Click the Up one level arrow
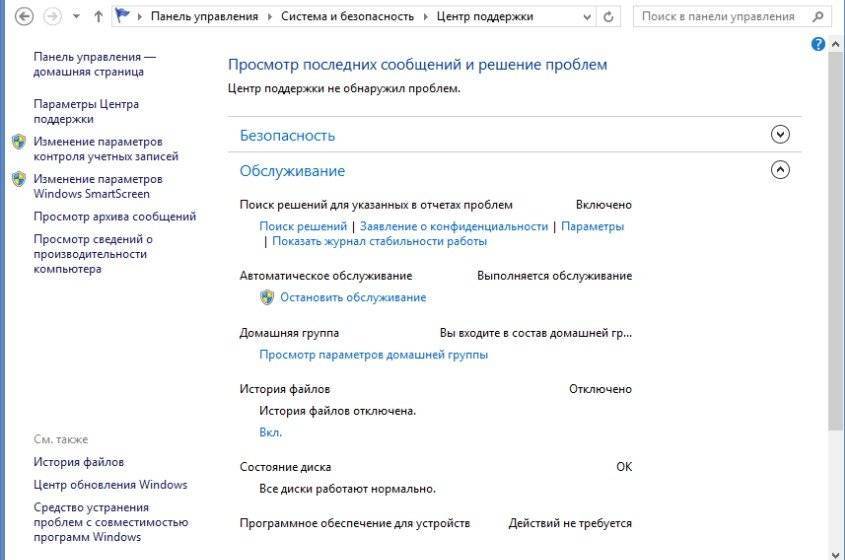Image resolution: width=845 pixels, height=560 pixels. coord(98,17)
